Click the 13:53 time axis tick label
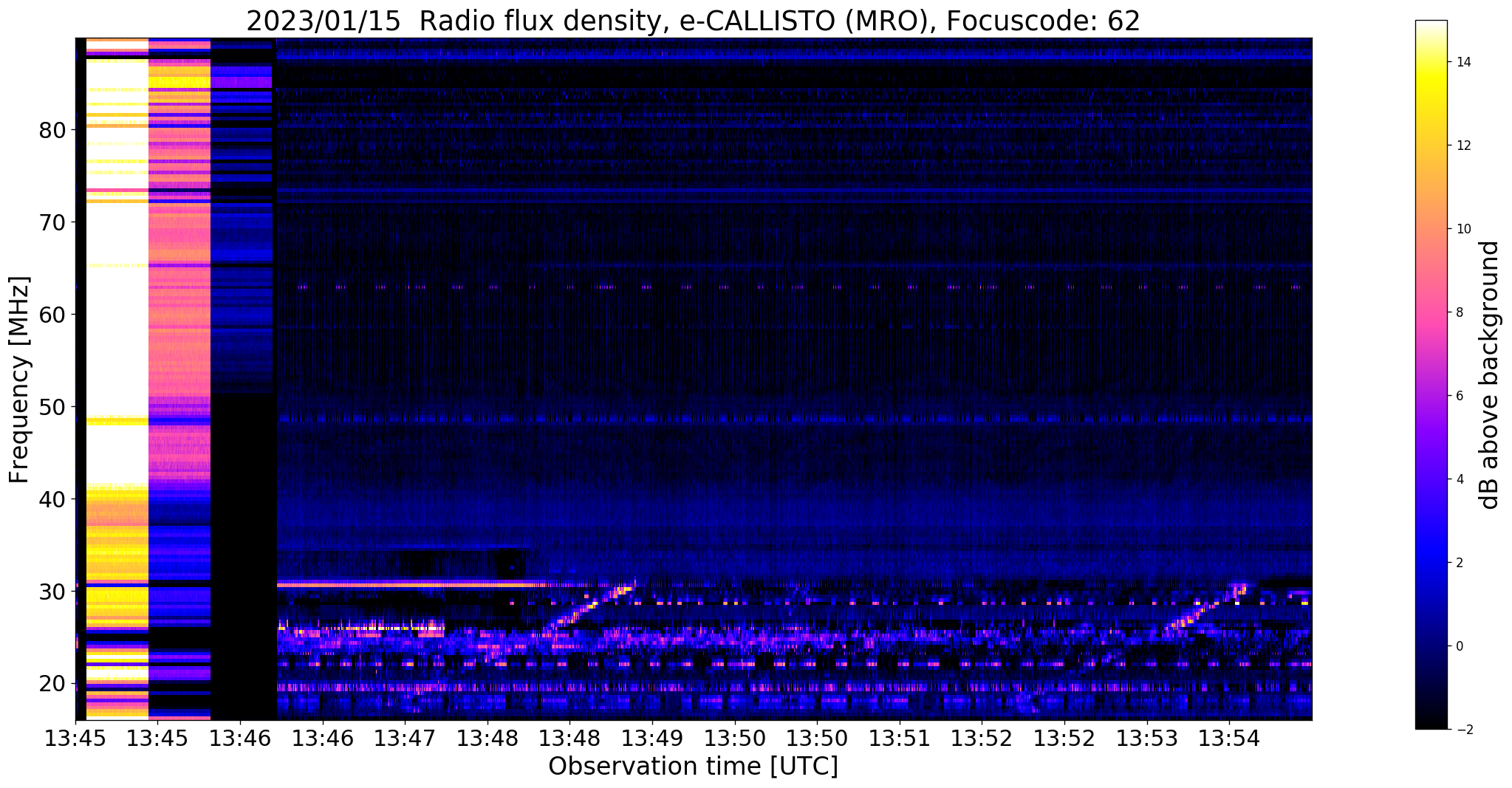Screen dimensions: 1512x788 (x=1146, y=739)
